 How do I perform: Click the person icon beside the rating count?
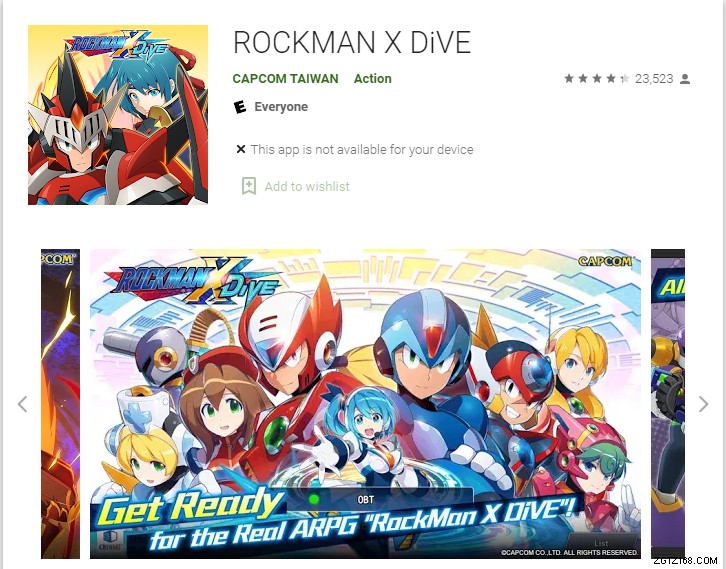click(685, 79)
